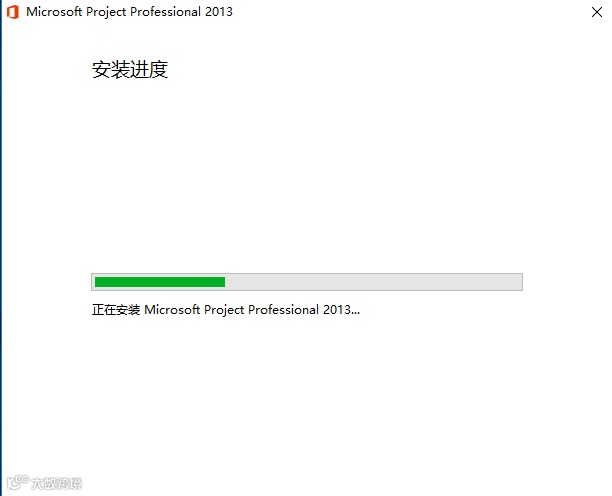This screenshot has height=496, width=612.
Task: Click blank white area between heading and progress bar
Action: pos(306,176)
